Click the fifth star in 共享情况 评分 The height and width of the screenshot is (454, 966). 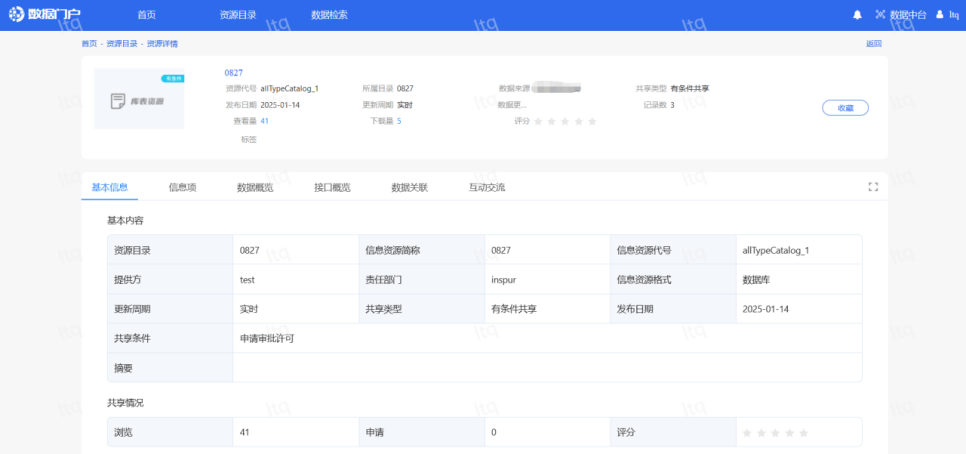pos(803,433)
